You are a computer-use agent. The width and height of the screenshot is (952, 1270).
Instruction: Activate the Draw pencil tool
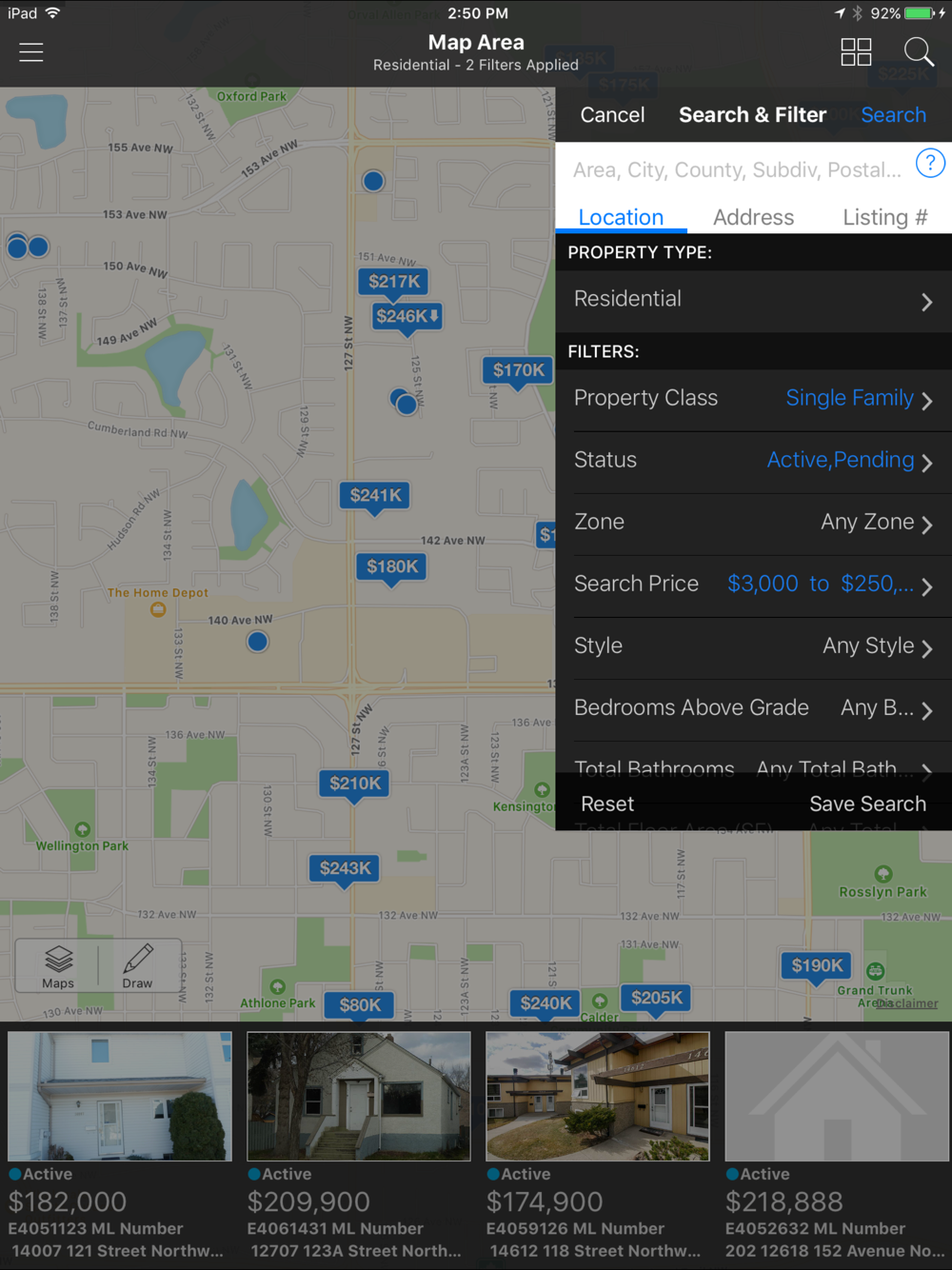pyautogui.click(x=137, y=965)
